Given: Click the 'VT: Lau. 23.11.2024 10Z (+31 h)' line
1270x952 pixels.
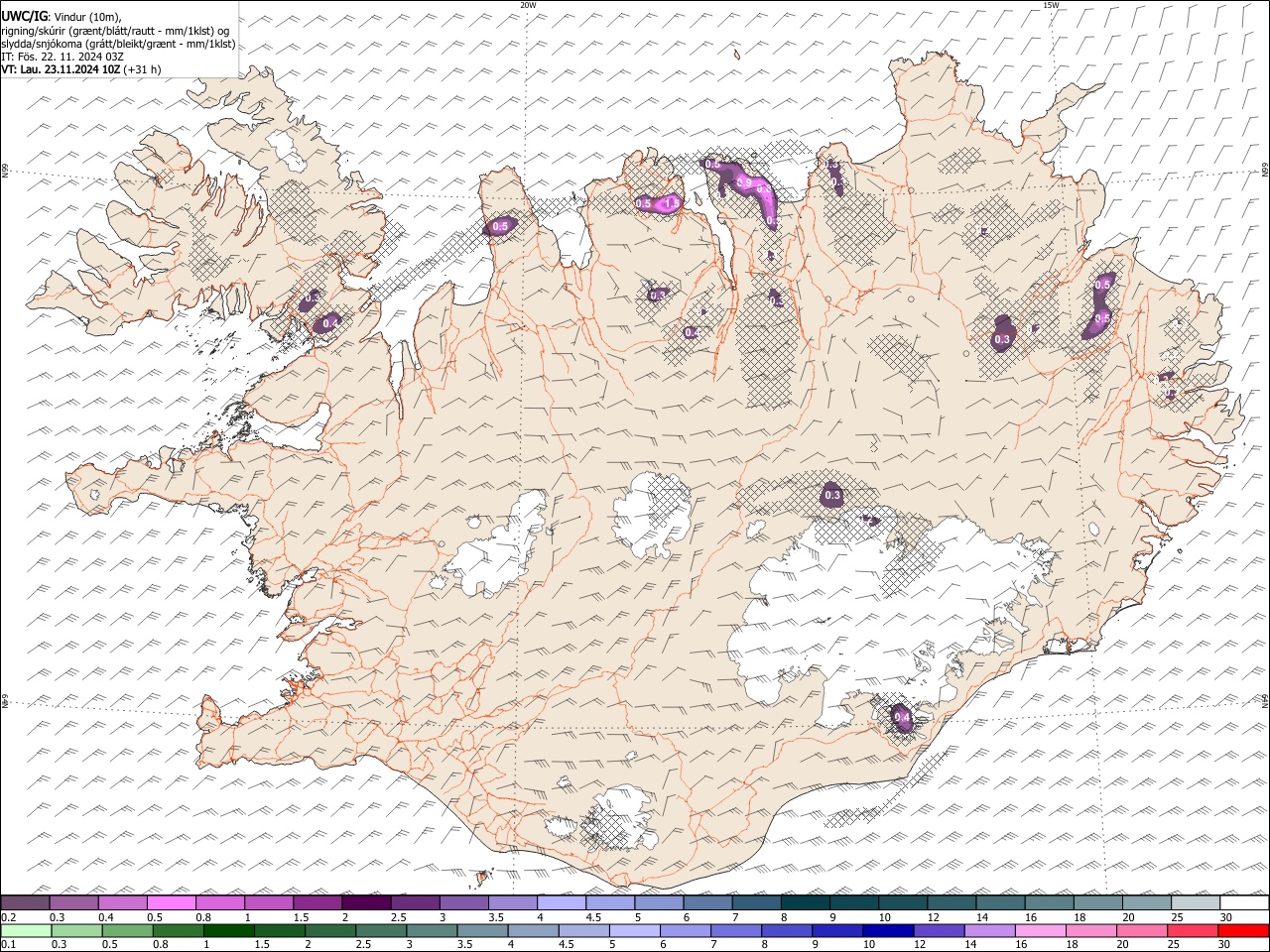Looking at the screenshot, I should [81, 69].
